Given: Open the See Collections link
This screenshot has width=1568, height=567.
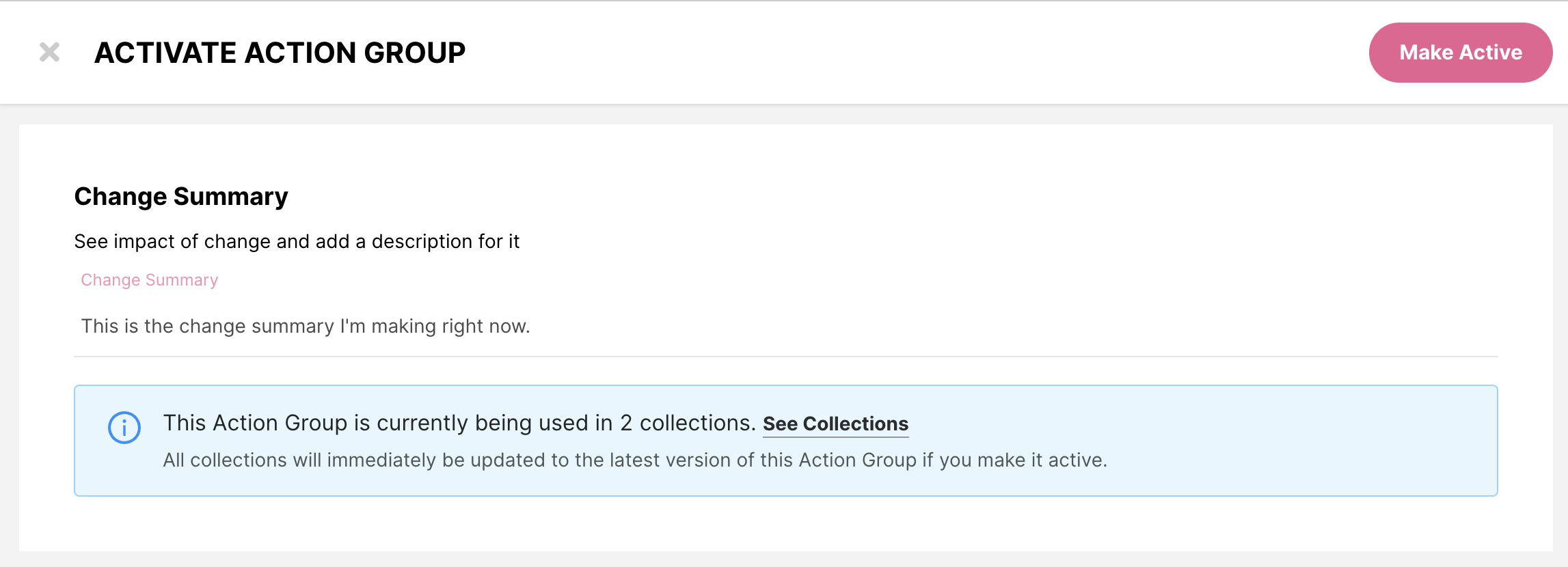Looking at the screenshot, I should click(x=835, y=424).
